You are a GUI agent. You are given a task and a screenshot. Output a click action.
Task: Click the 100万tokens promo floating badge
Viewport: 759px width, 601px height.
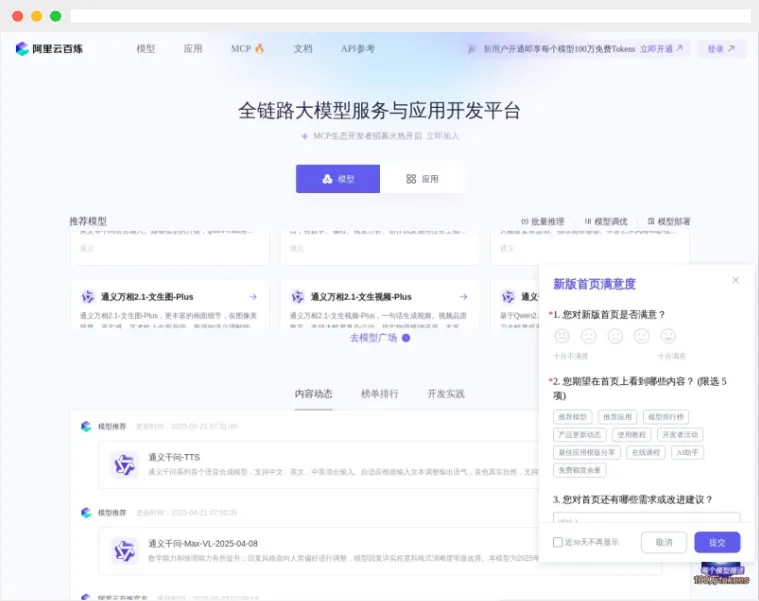(x=721, y=573)
